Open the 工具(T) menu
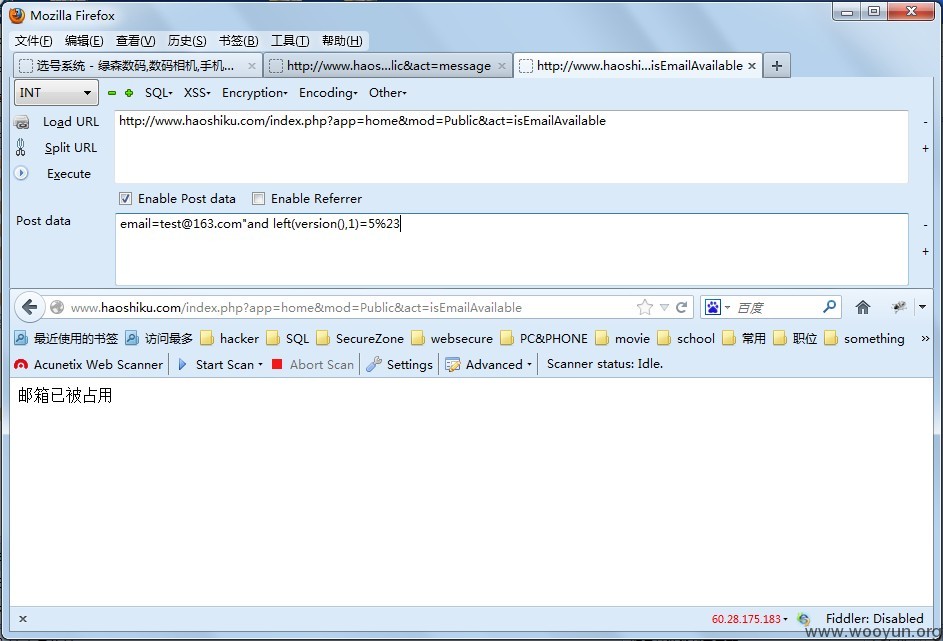Screen dimensions: 943x641 290,40
